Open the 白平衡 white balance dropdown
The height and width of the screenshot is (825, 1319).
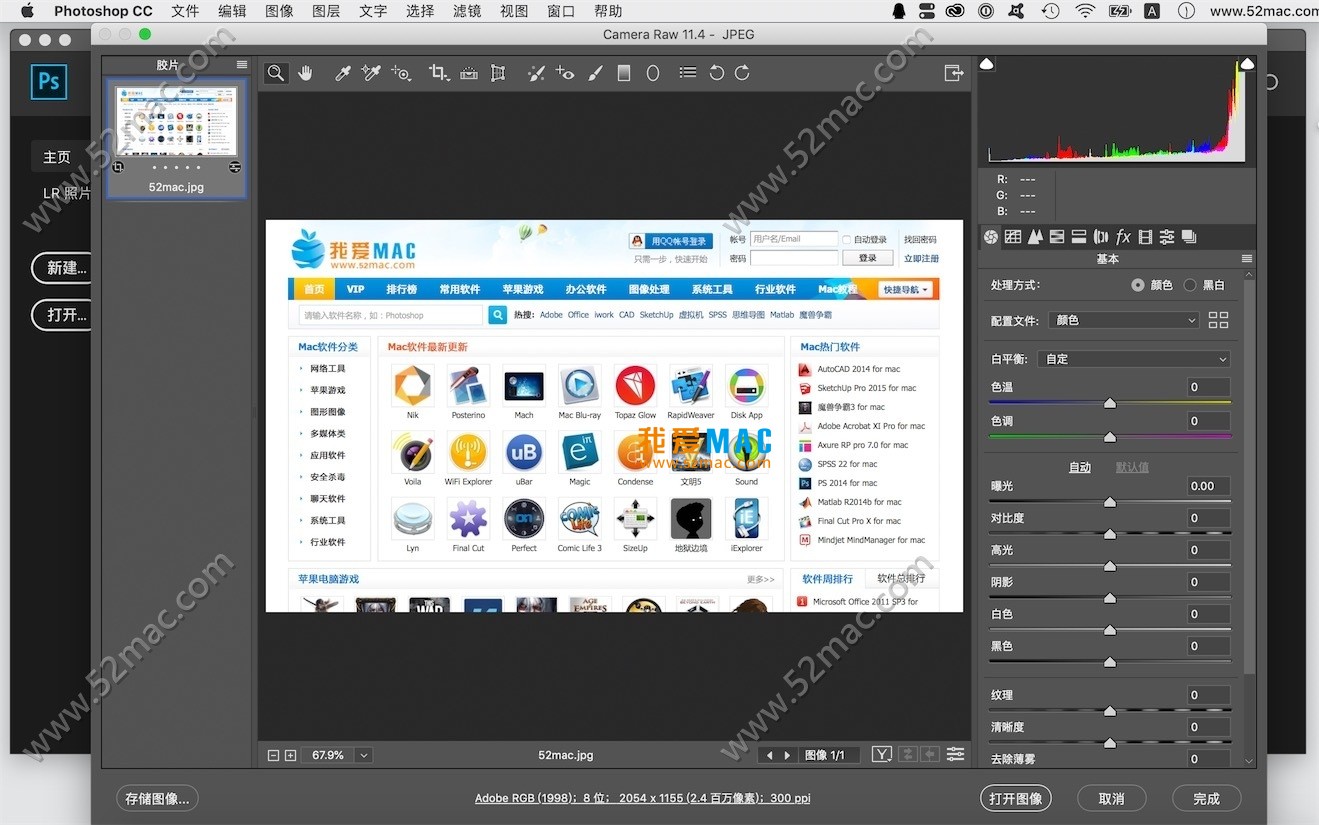coord(1134,359)
